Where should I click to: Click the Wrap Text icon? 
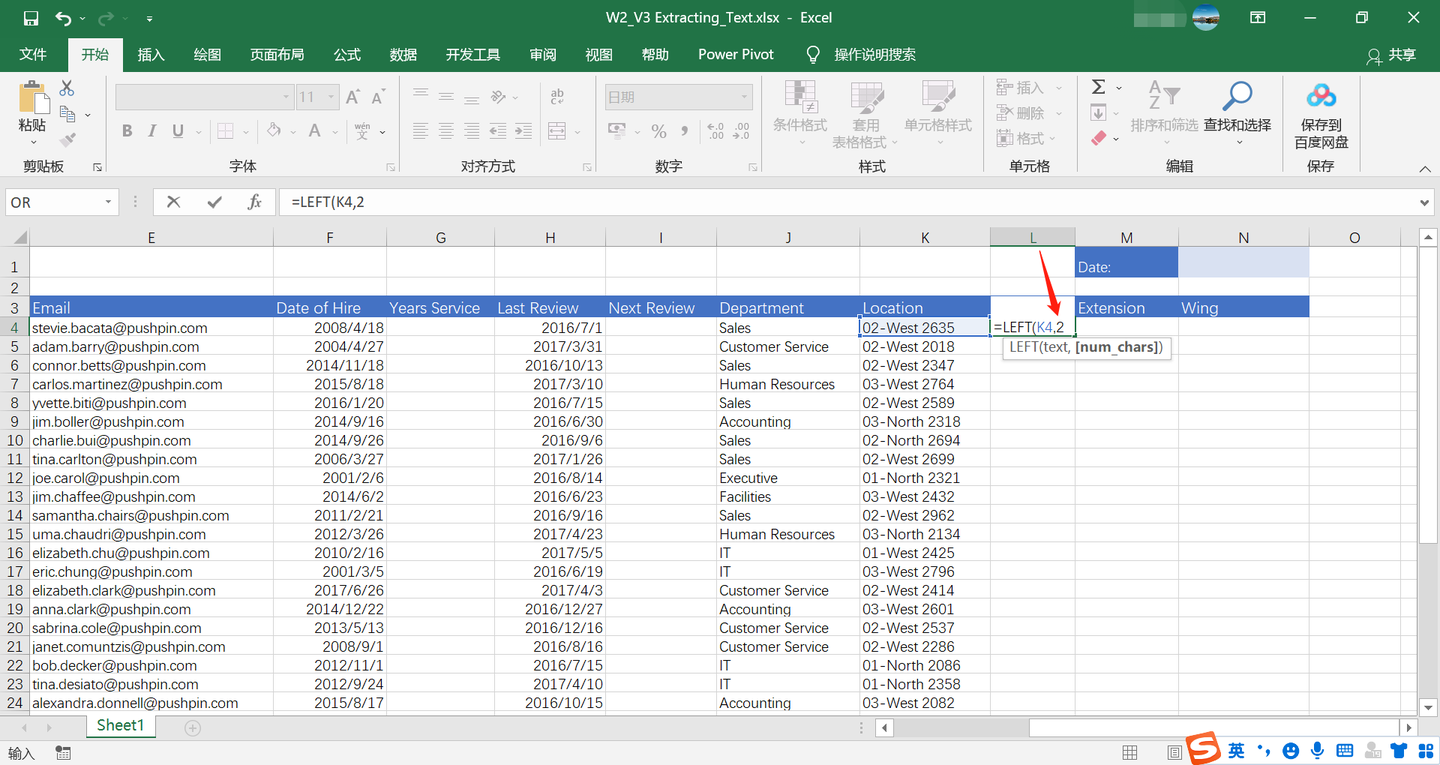tap(557, 97)
